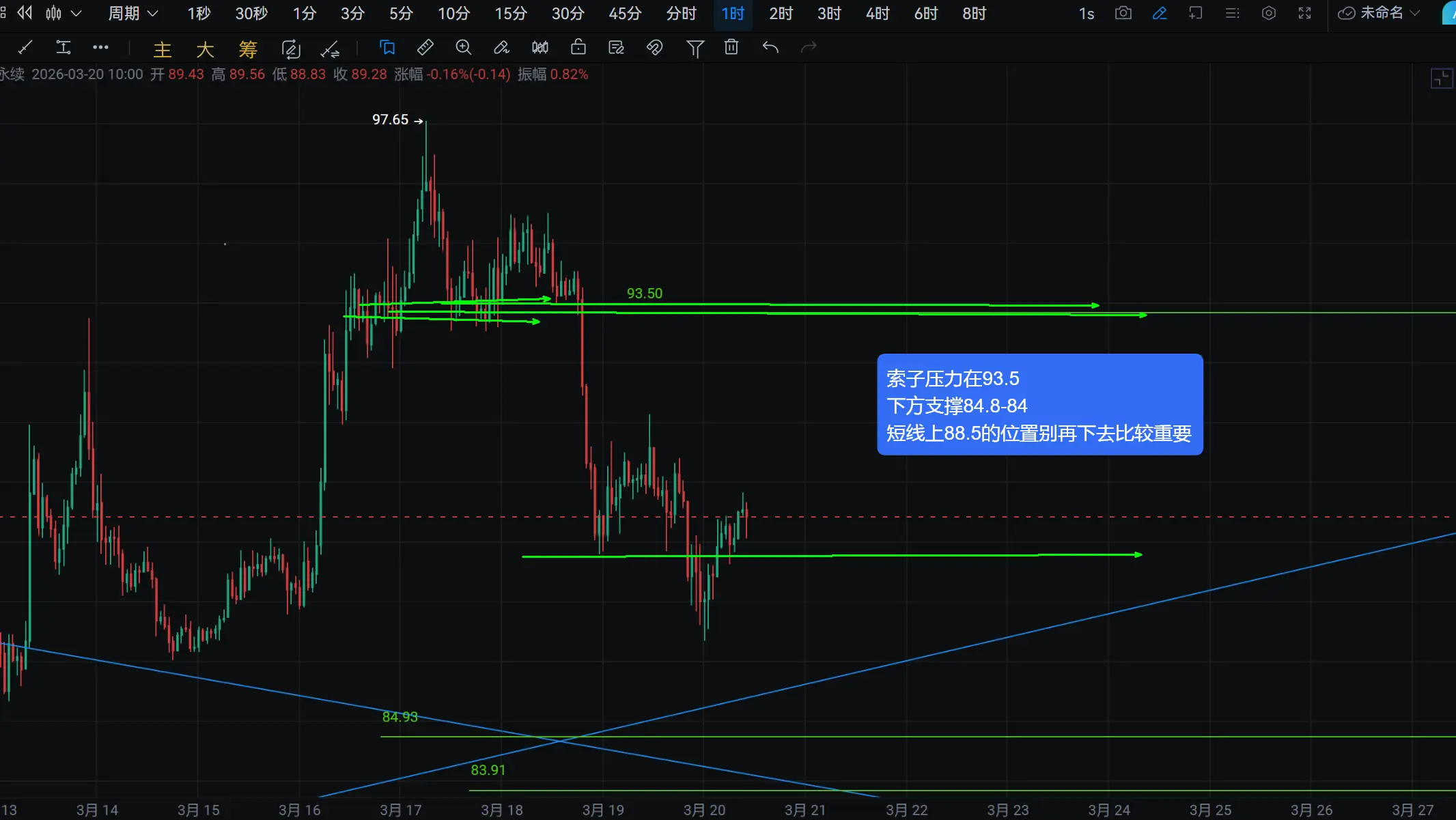This screenshot has height=820, width=1456.
Task: Click the magnifier zoom-in tool
Action: coord(463,47)
